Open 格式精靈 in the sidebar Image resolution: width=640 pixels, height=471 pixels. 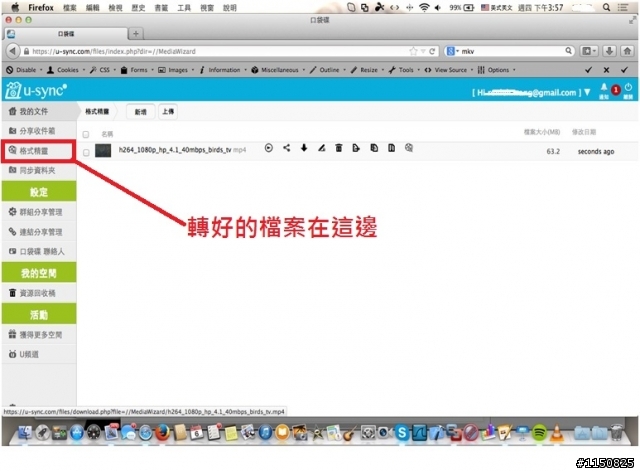click(39, 151)
